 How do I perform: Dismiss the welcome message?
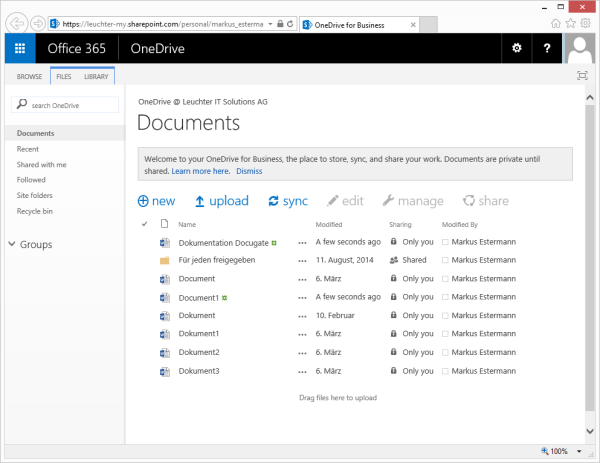pyautogui.click(x=249, y=171)
